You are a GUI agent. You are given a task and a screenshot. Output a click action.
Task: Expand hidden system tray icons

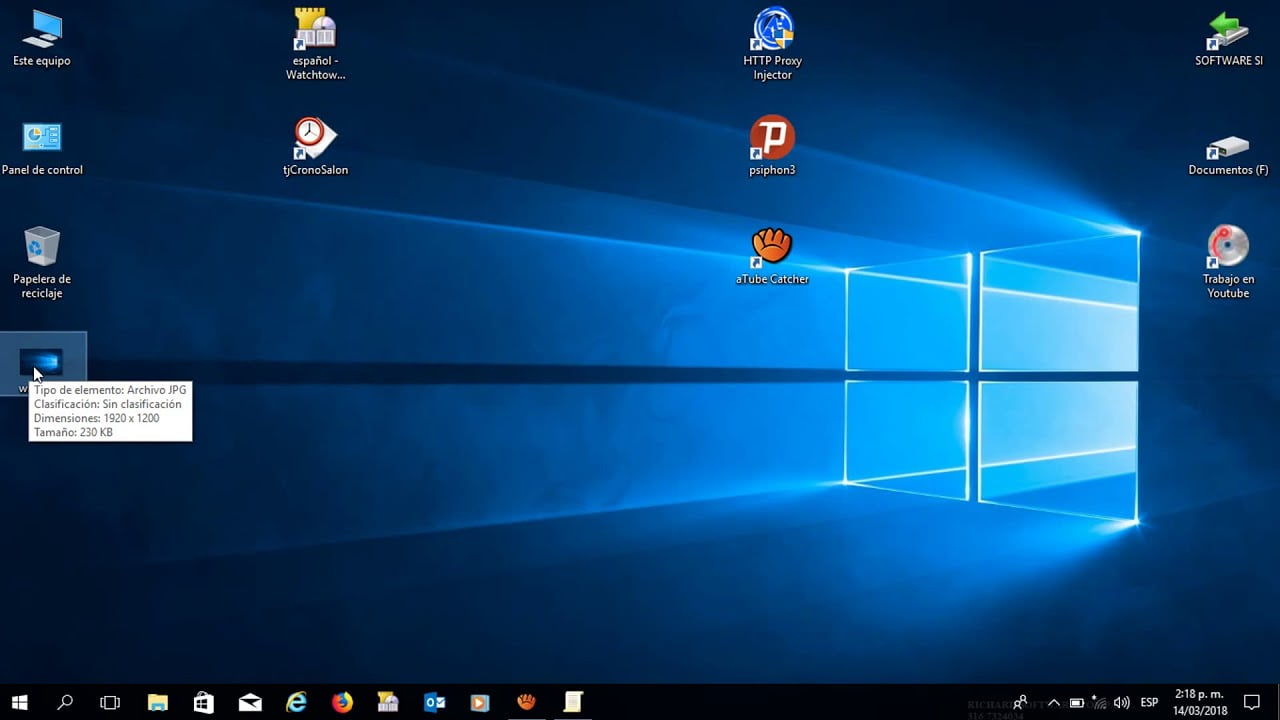point(1053,702)
